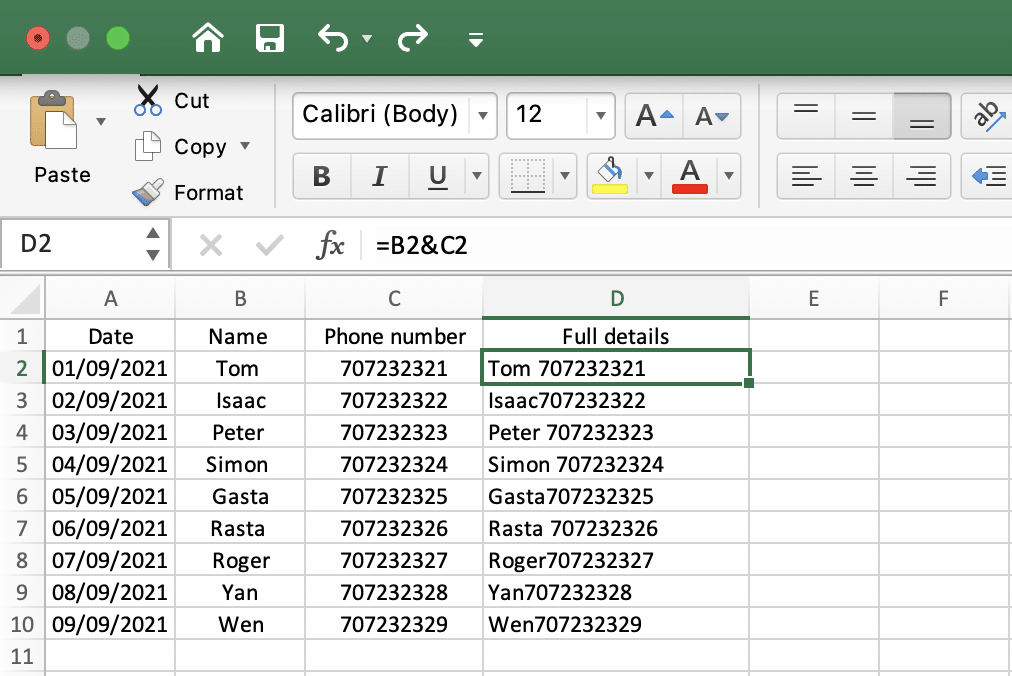Expand the font size dropdown arrow
This screenshot has height=676, width=1012.
pyautogui.click(x=601, y=116)
